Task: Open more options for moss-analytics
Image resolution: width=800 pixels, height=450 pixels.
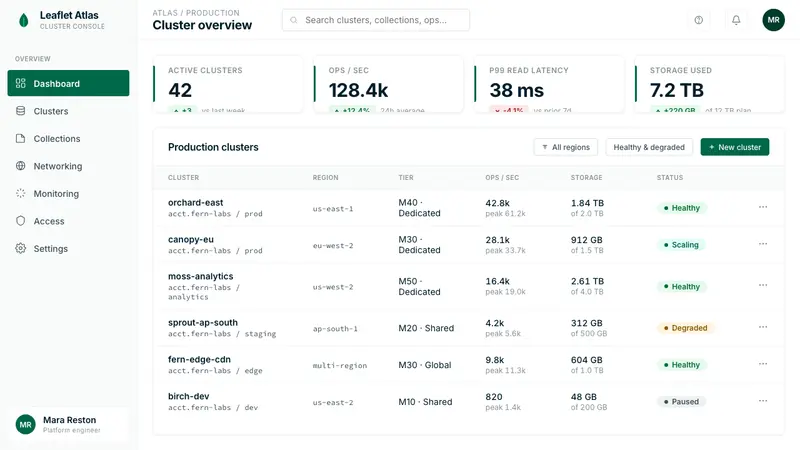Action: [763, 285]
